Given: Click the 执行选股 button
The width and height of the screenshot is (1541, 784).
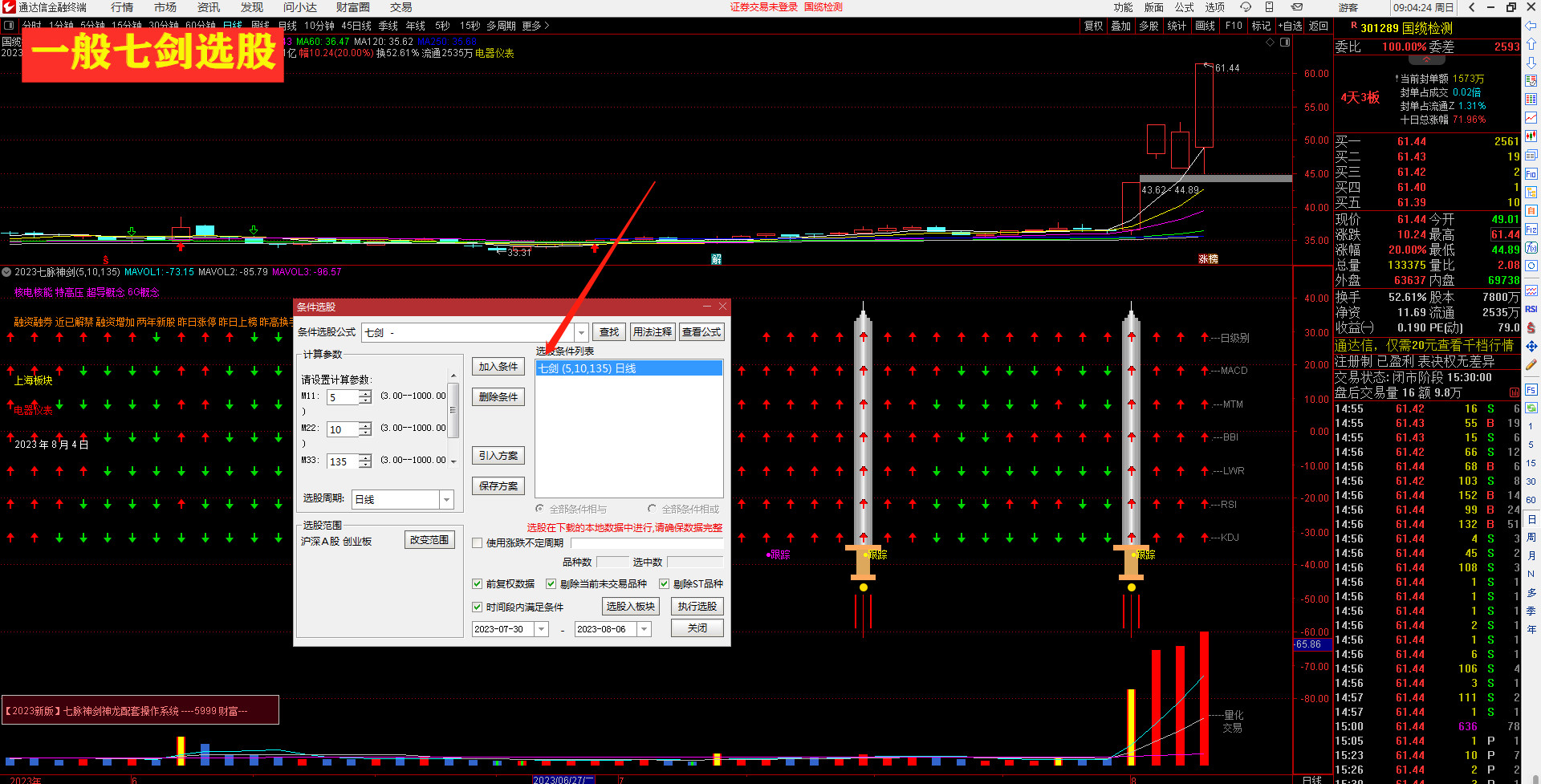Looking at the screenshot, I should click(x=697, y=607).
